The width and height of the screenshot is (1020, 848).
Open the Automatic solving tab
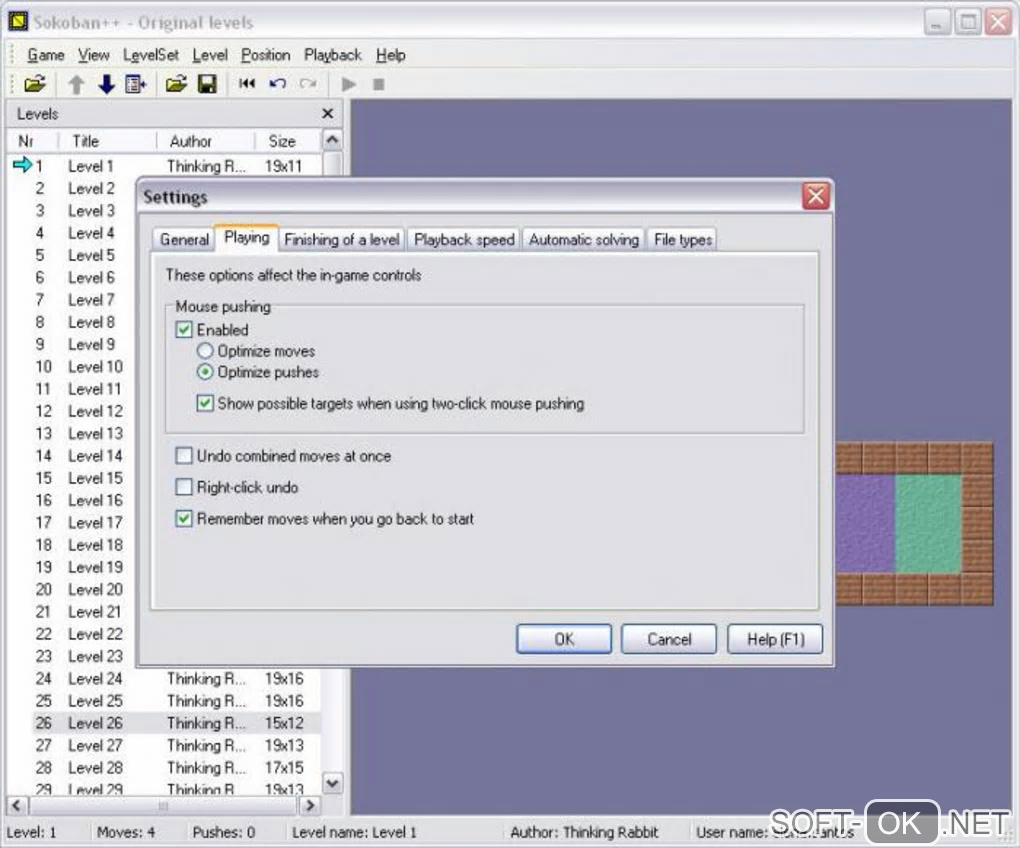(x=584, y=240)
